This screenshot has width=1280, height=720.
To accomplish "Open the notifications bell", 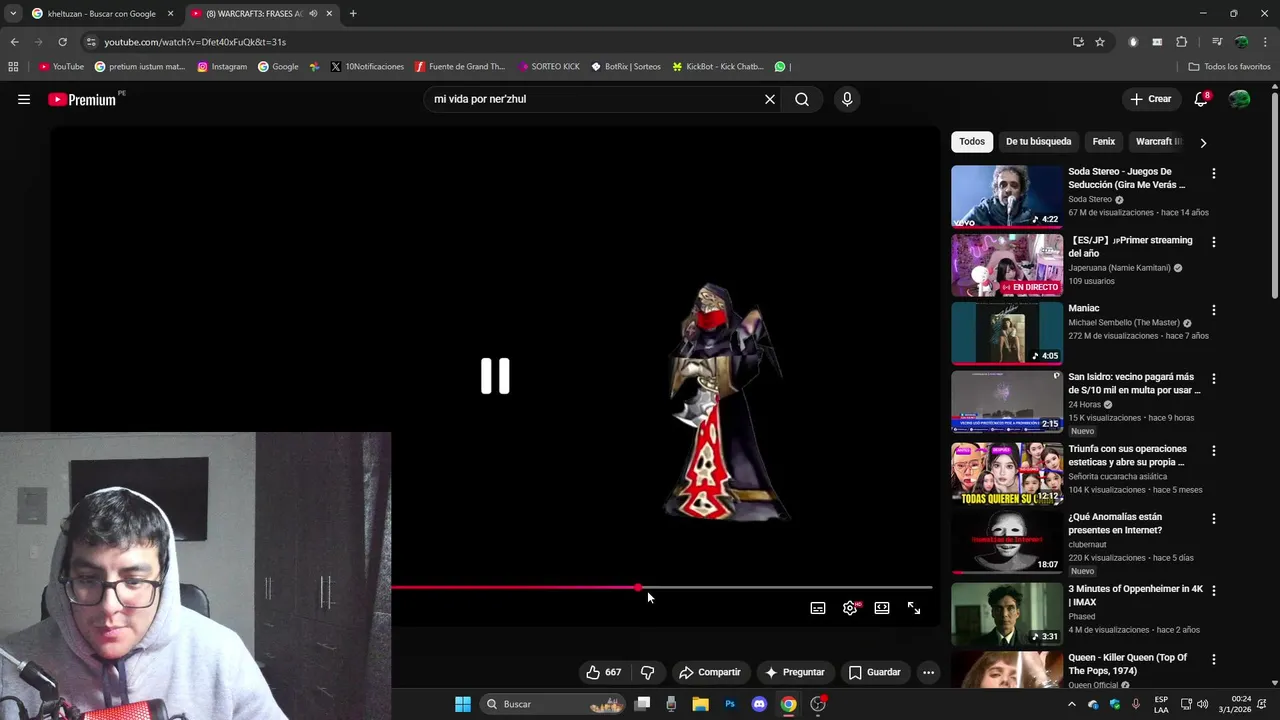I will (x=1201, y=99).
